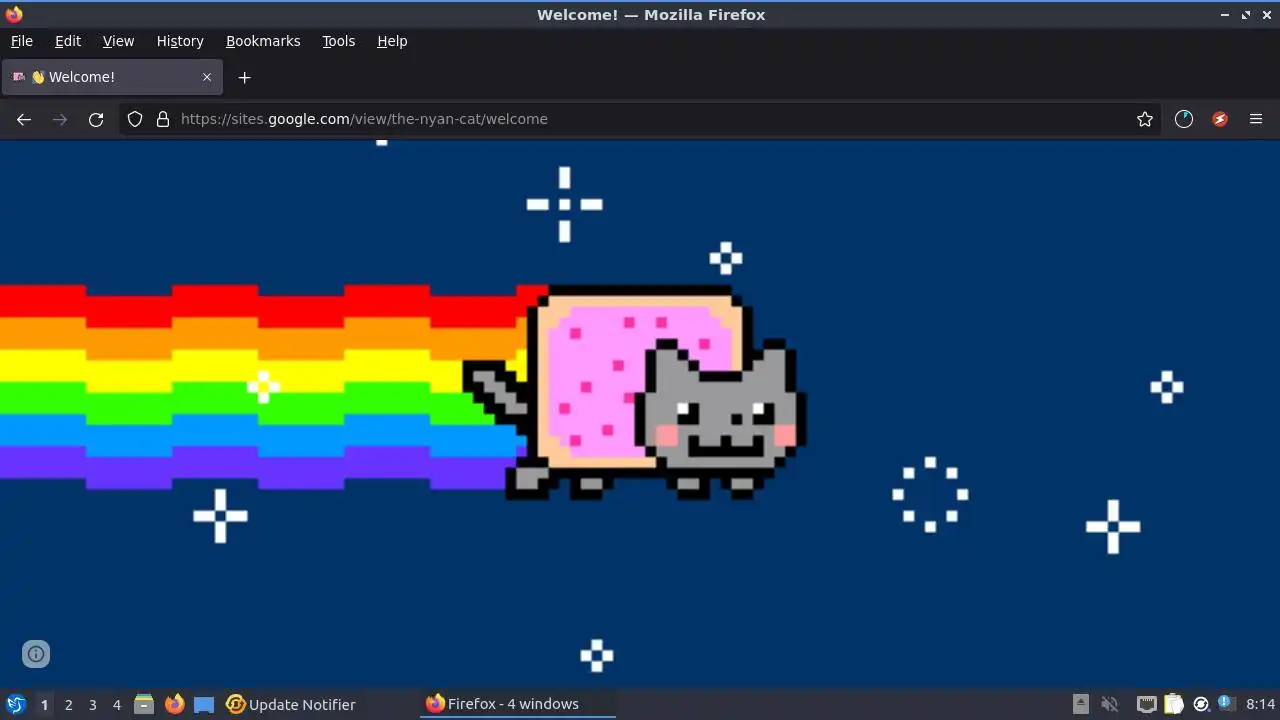Click the 8:14 clock
The height and width of the screenshot is (720, 1280).
[x=1261, y=704]
